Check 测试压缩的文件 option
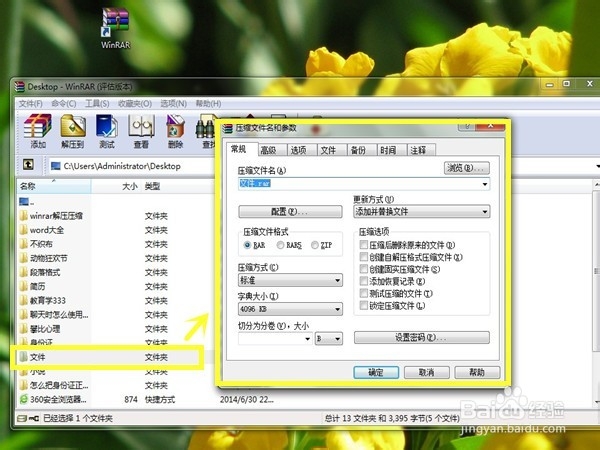Screen dimensions: 600x450 pyautogui.click(x=364, y=293)
